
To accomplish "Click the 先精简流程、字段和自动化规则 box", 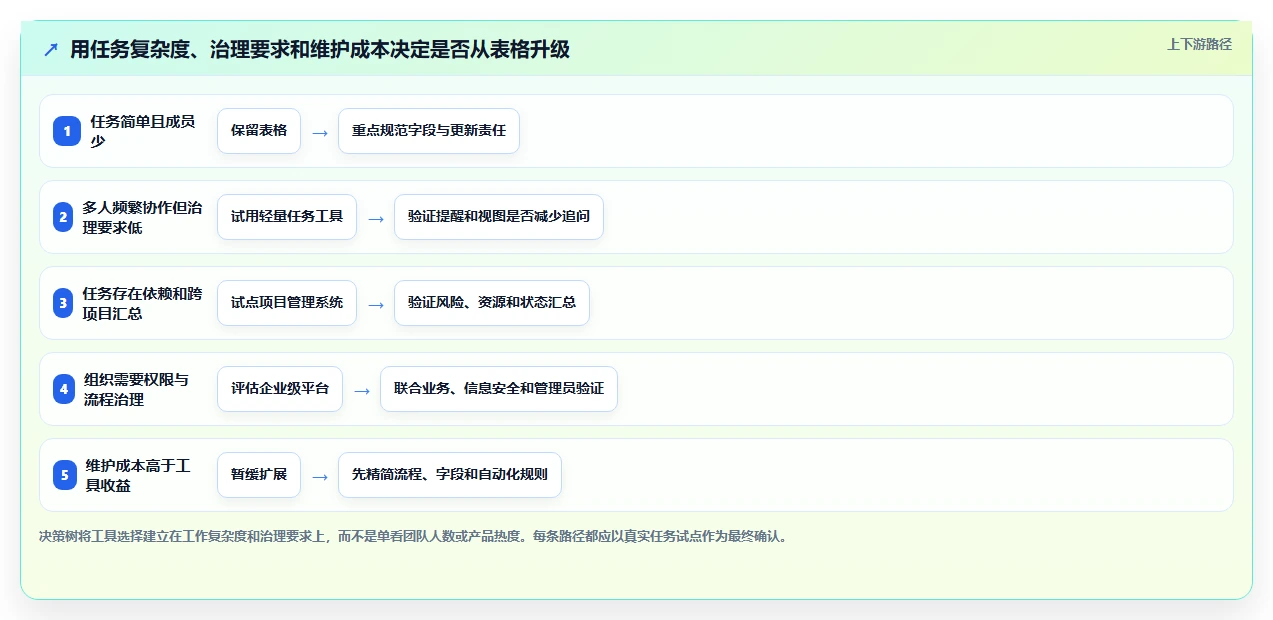I will pos(450,475).
